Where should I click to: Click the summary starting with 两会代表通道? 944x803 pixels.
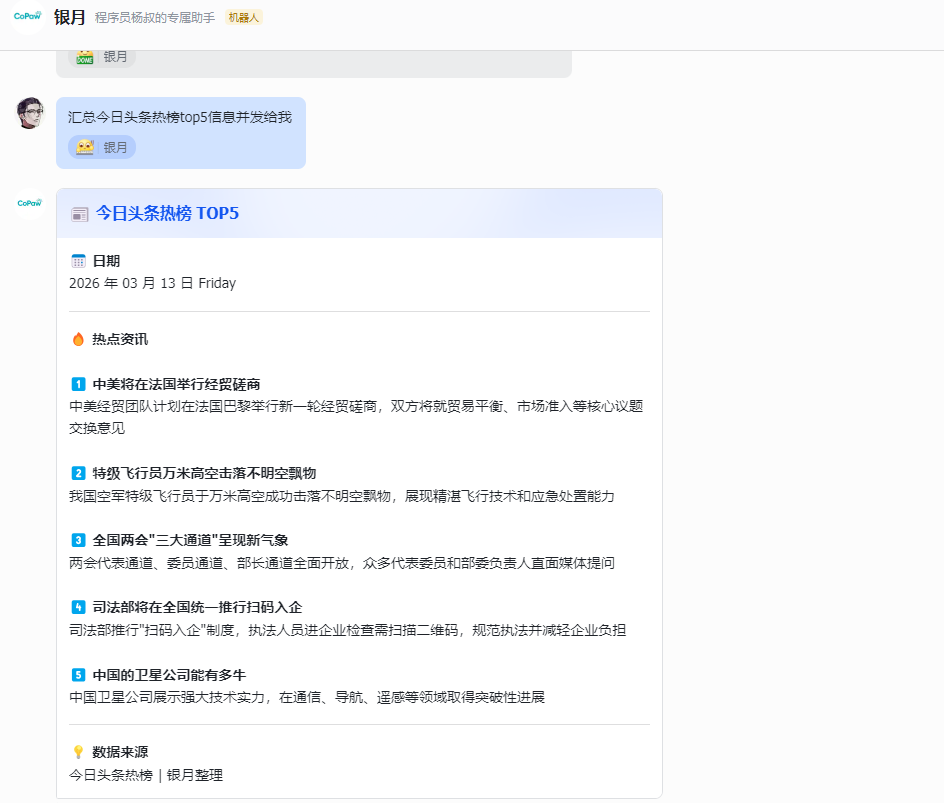[342, 563]
